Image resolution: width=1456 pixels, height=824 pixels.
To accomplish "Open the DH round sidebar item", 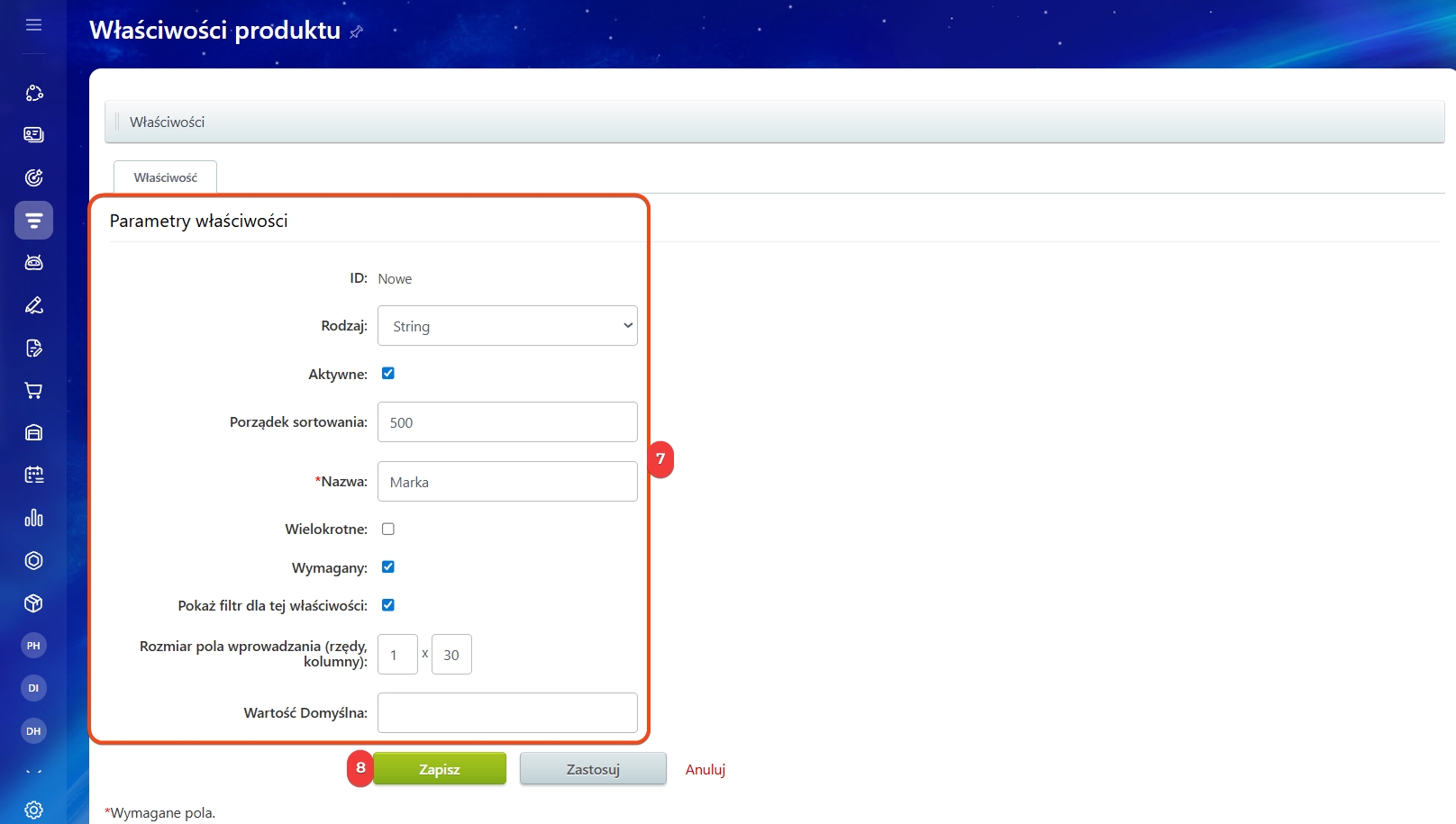I will 33,731.
